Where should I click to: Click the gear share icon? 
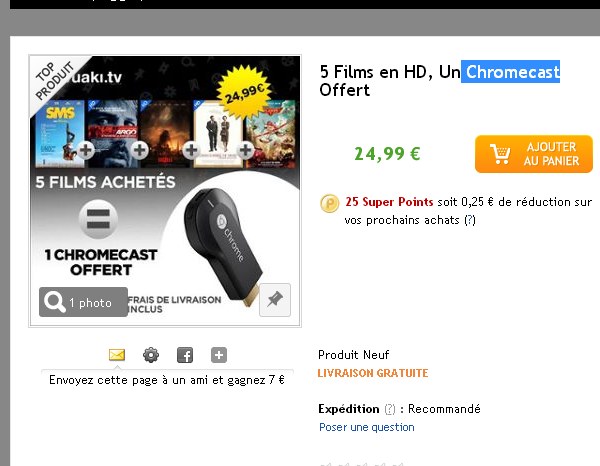point(151,355)
